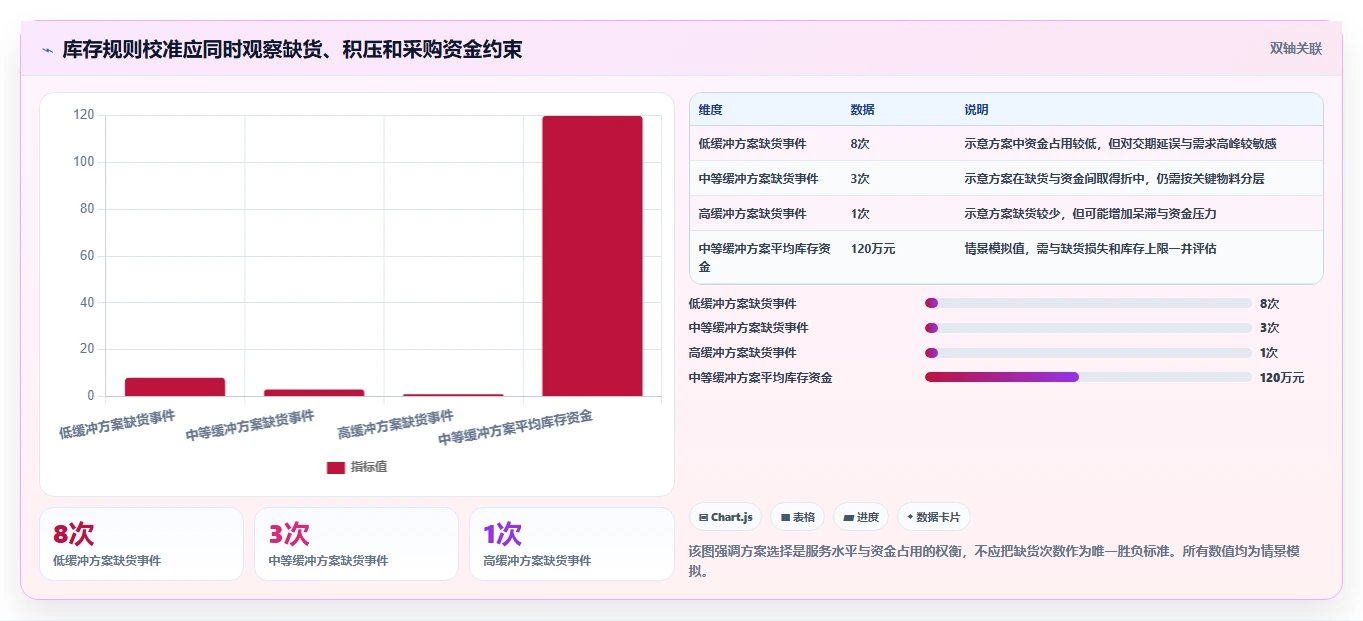Image resolution: width=1363 pixels, height=621 pixels.
Task: Click the 数据卡片 chip
Action: point(933,517)
